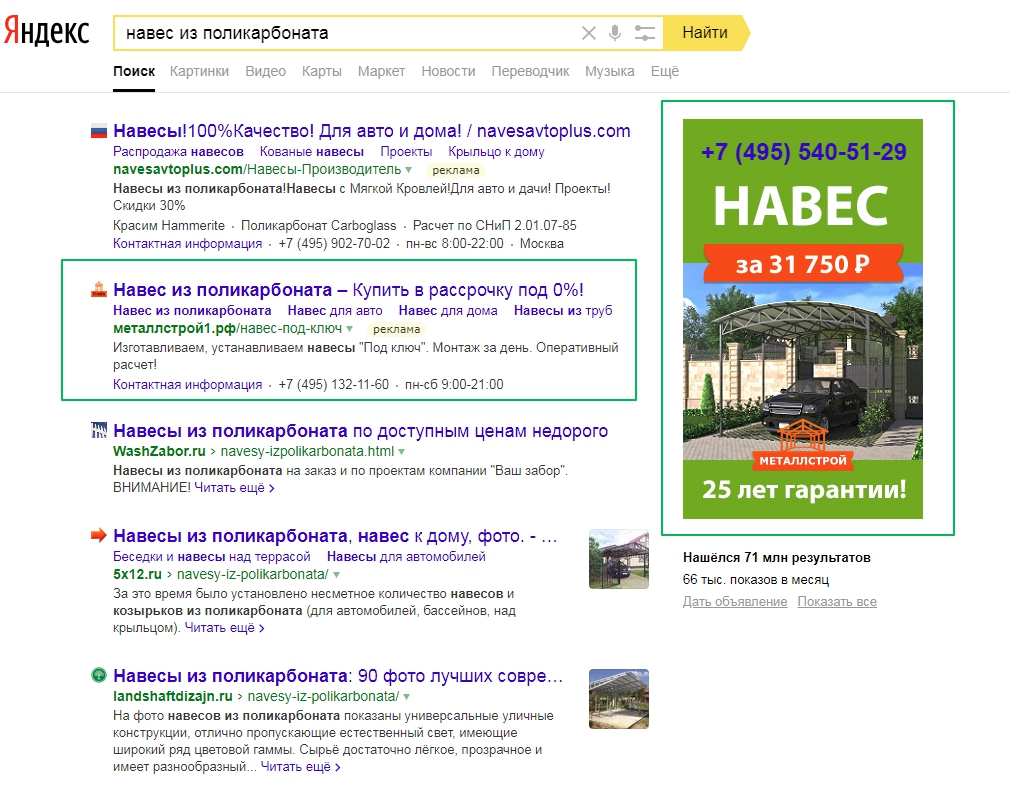Click the Russian flag favicon of navesavtoplus result

coord(100,130)
